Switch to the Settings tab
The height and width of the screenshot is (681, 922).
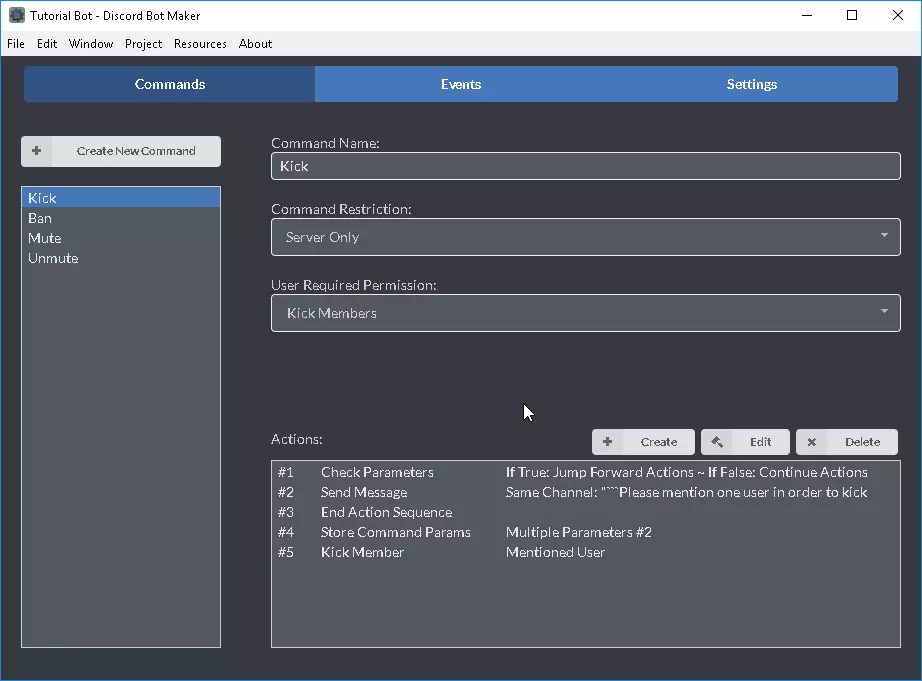pos(752,84)
